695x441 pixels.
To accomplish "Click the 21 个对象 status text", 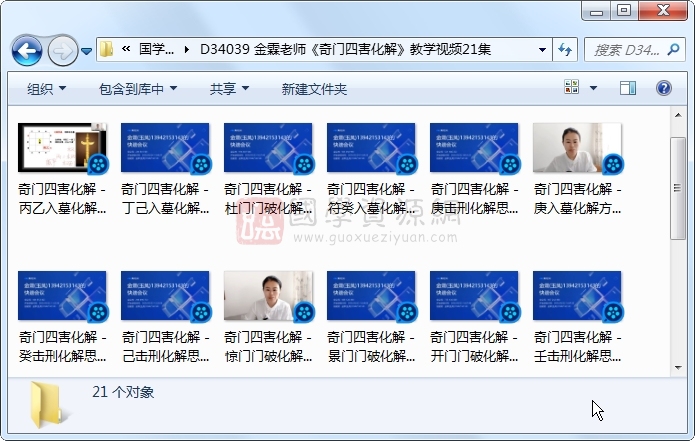I will click(x=123, y=392).
